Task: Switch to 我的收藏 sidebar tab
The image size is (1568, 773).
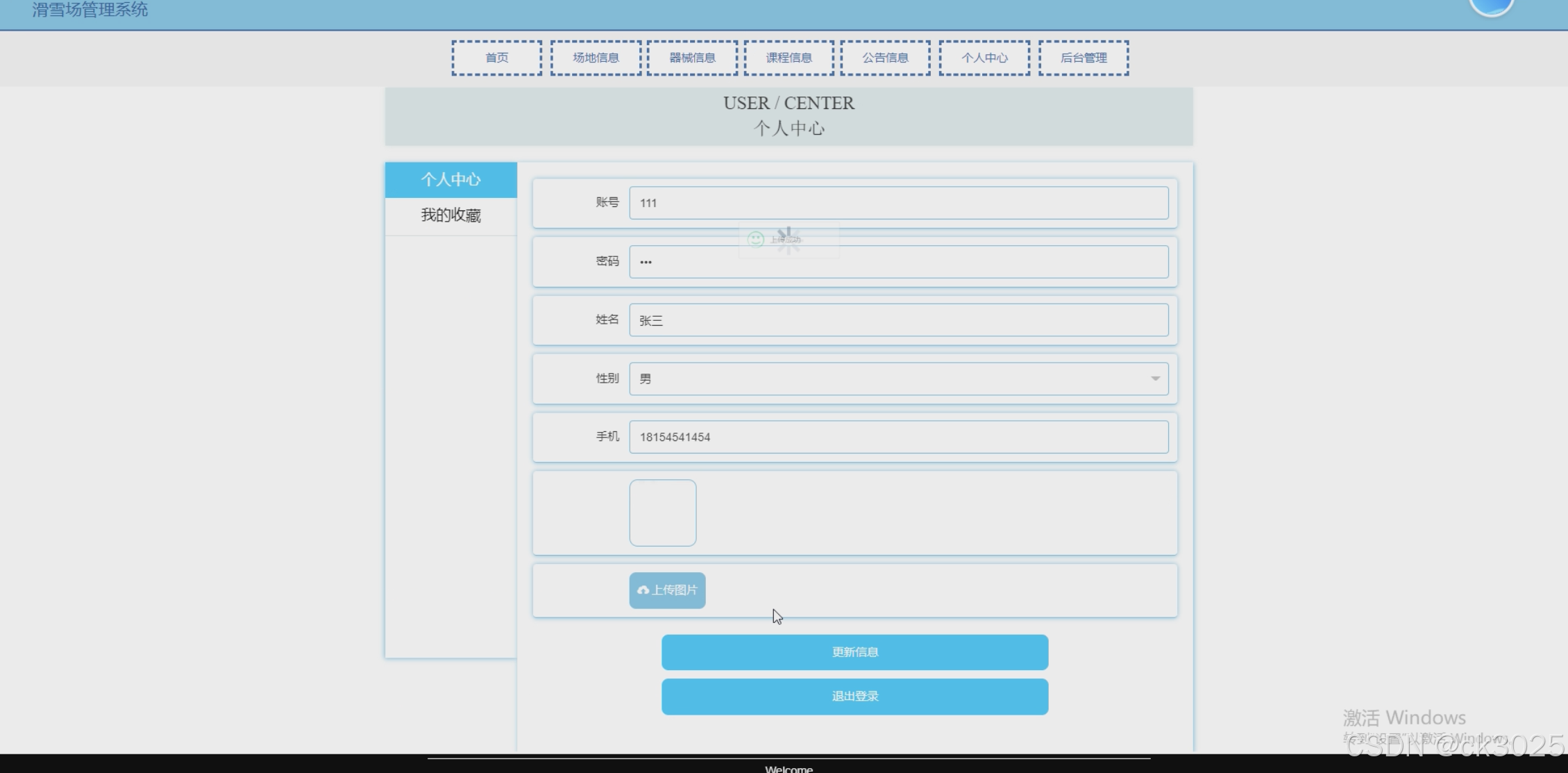Action: pyautogui.click(x=450, y=215)
